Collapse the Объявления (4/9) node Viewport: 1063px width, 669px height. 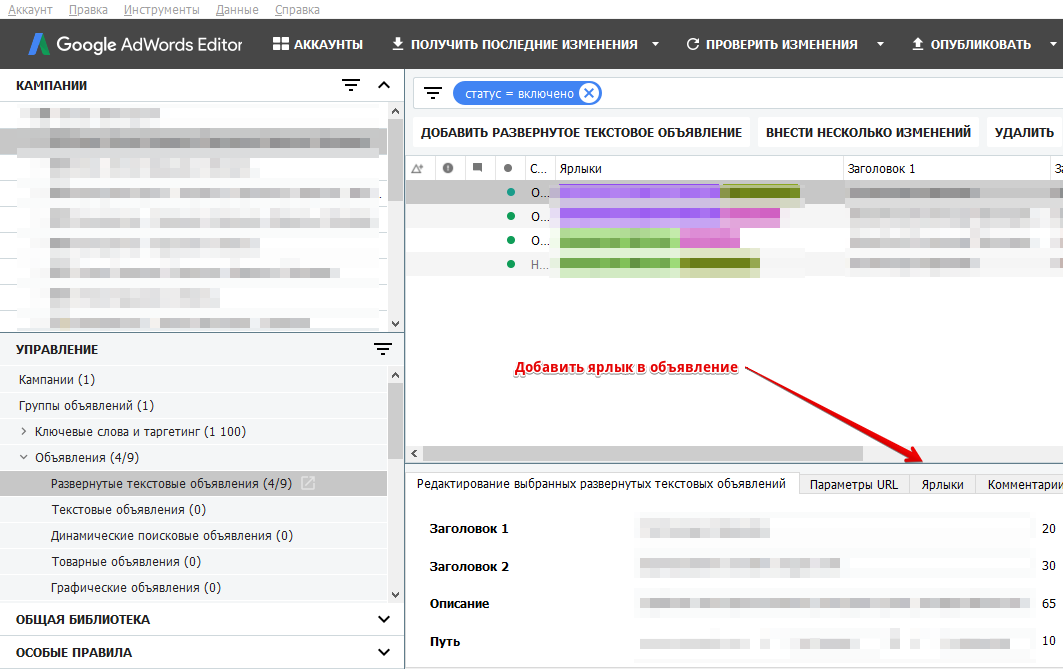(x=24, y=458)
